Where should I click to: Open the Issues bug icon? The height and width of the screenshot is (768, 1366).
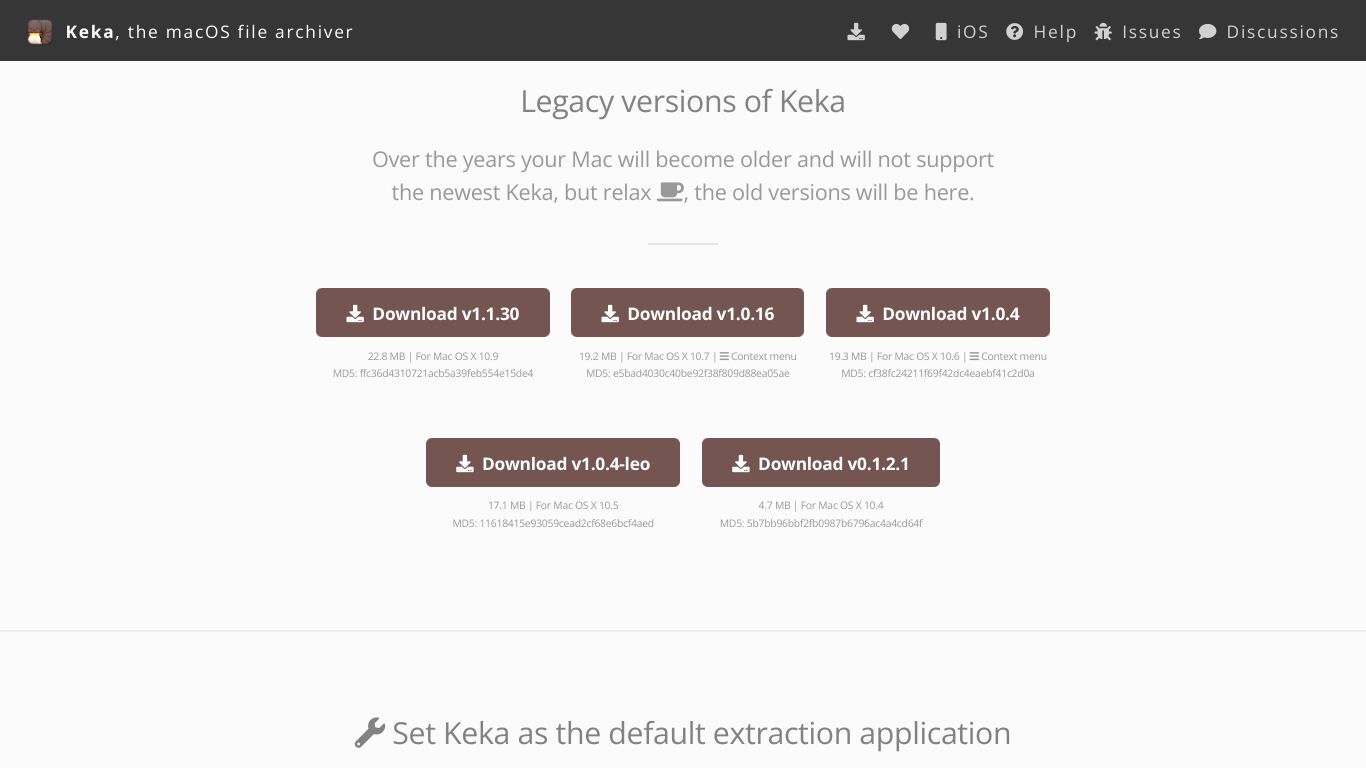point(1103,32)
